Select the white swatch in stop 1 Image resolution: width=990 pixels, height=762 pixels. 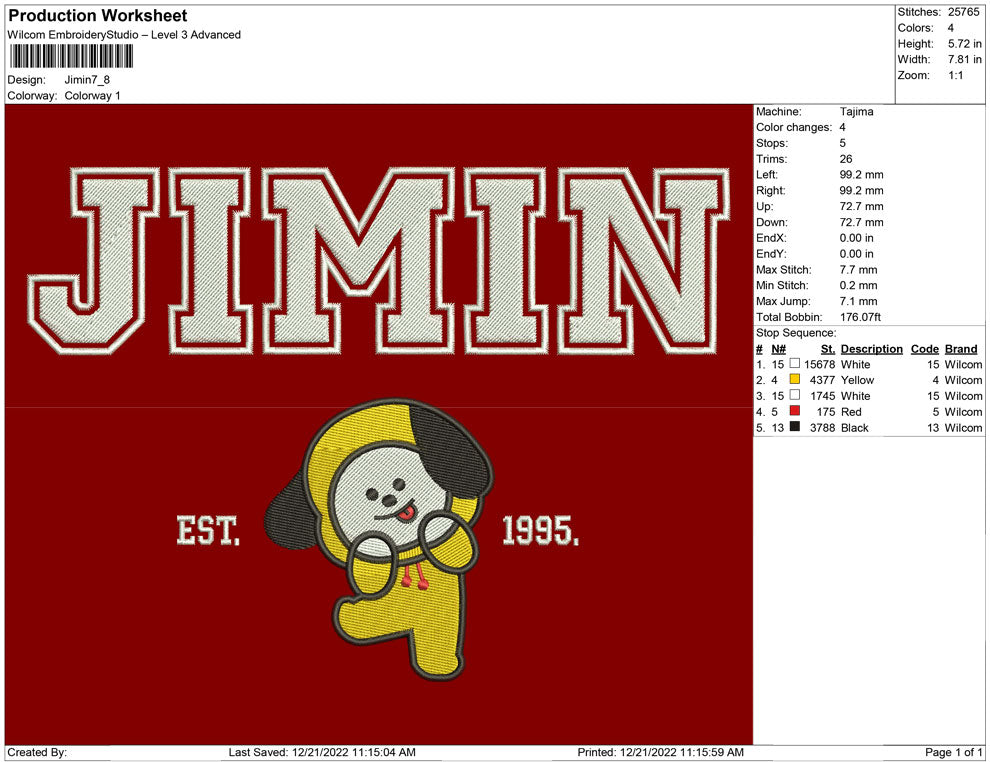[x=795, y=364]
